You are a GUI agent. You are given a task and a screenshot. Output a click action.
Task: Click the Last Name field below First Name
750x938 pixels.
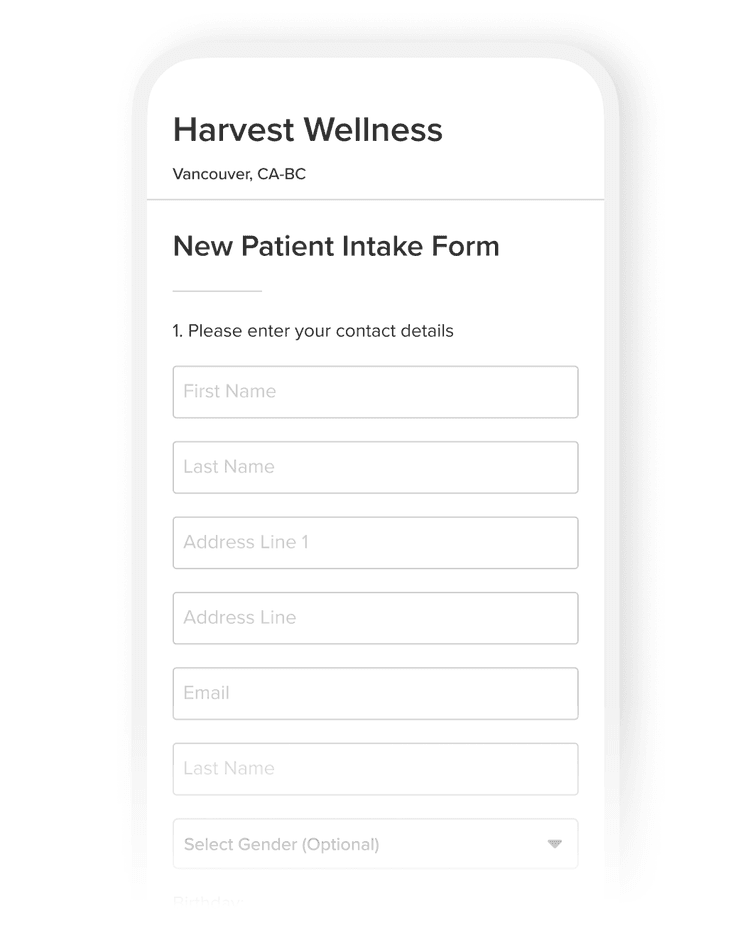click(x=375, y=467)
